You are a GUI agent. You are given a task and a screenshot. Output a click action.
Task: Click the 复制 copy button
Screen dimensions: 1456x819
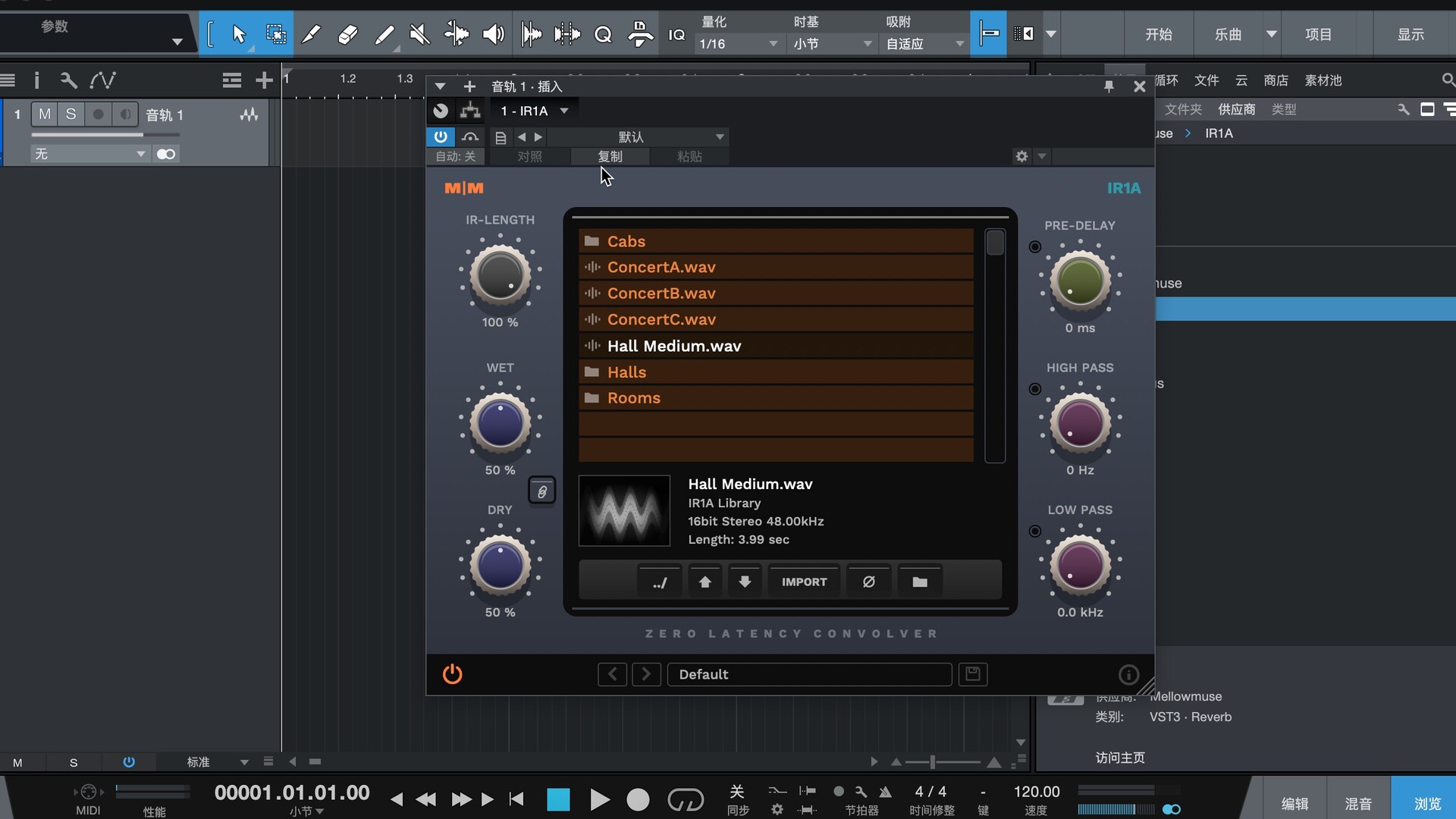(610, 156)
